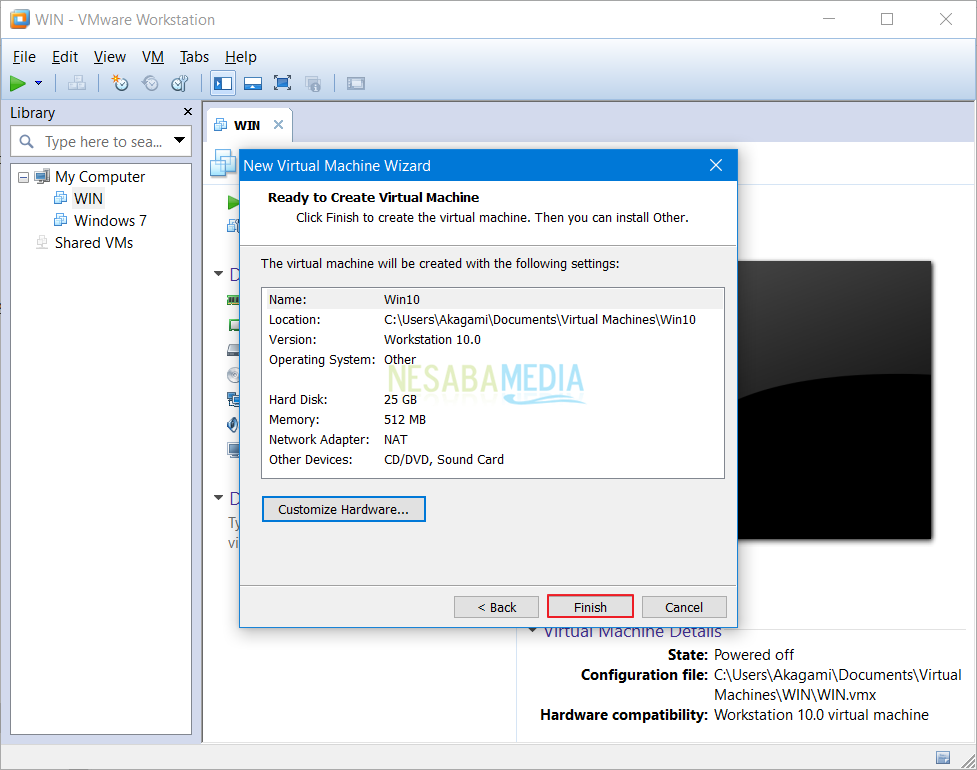Switch to the WIN tab

(x=247, y=125)
